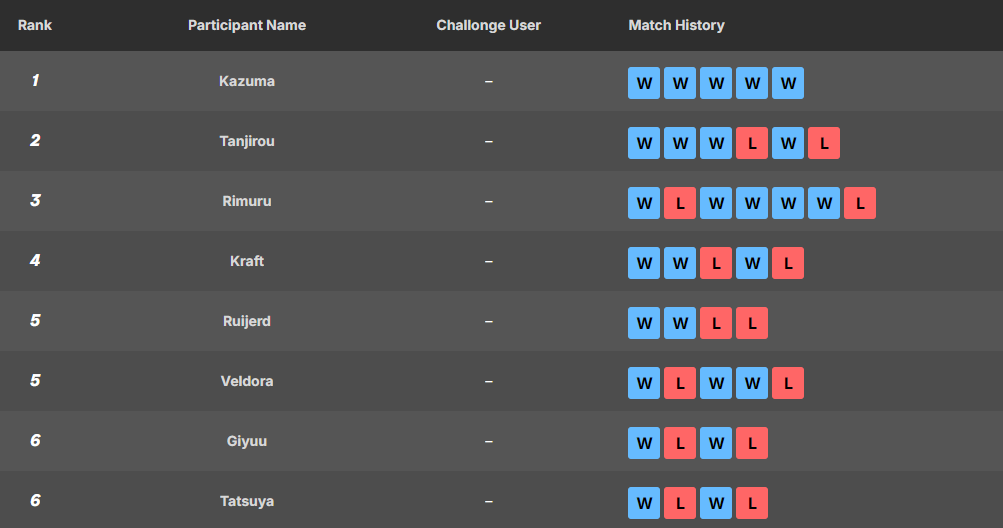Click Veldora's first L match badge
Image resolution: width=1003 pixels, height=528 pixels.
click(680, 383)
